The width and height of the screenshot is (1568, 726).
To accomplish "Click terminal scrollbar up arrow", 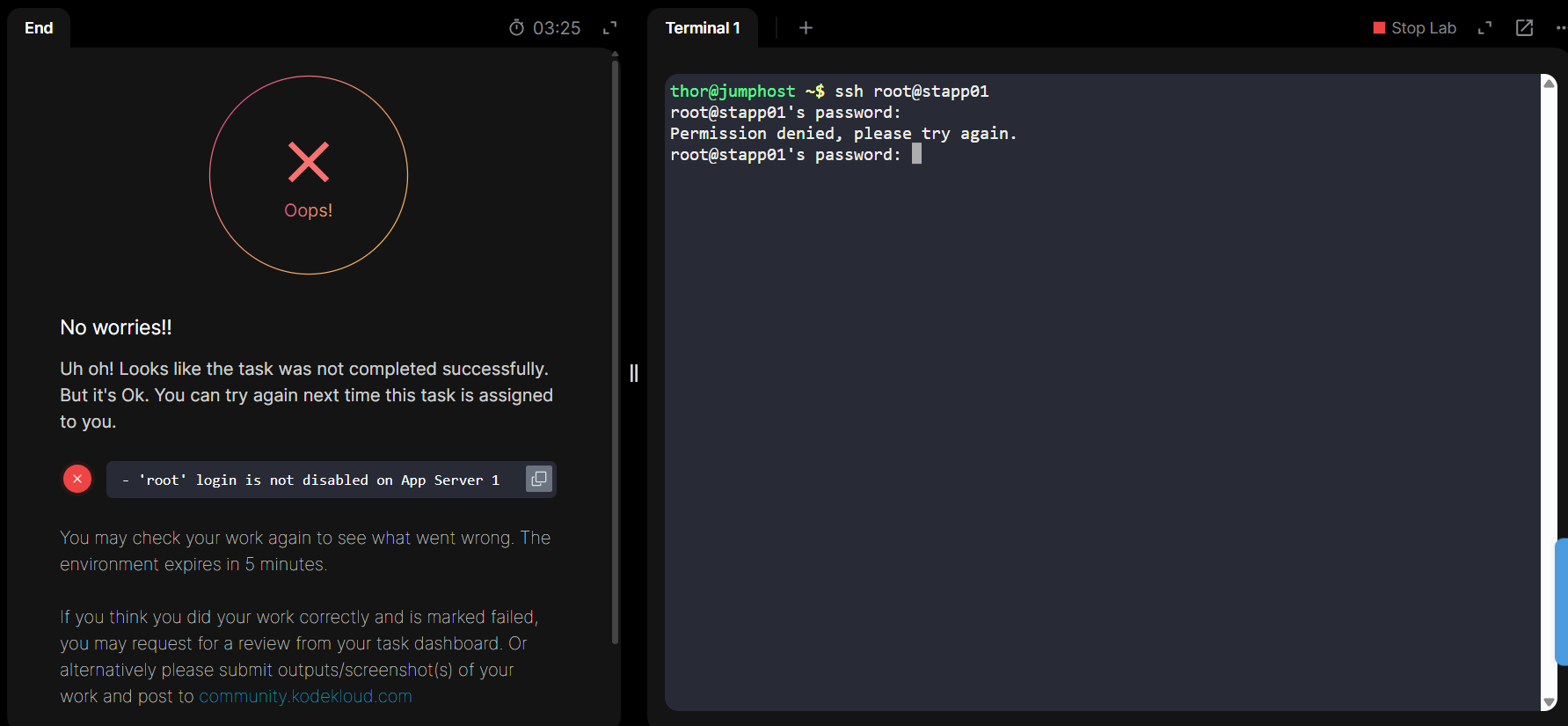I will click(x=1550, y=83).
